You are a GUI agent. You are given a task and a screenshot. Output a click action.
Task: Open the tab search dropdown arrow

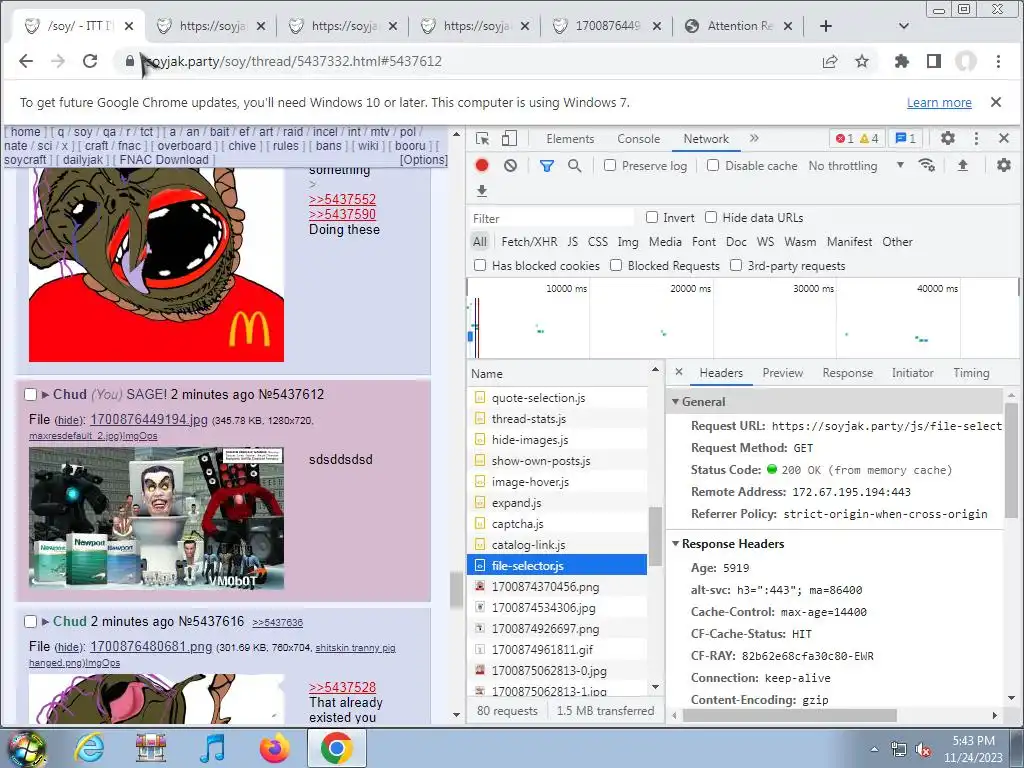pyautogui.click(x=904, y=26)
